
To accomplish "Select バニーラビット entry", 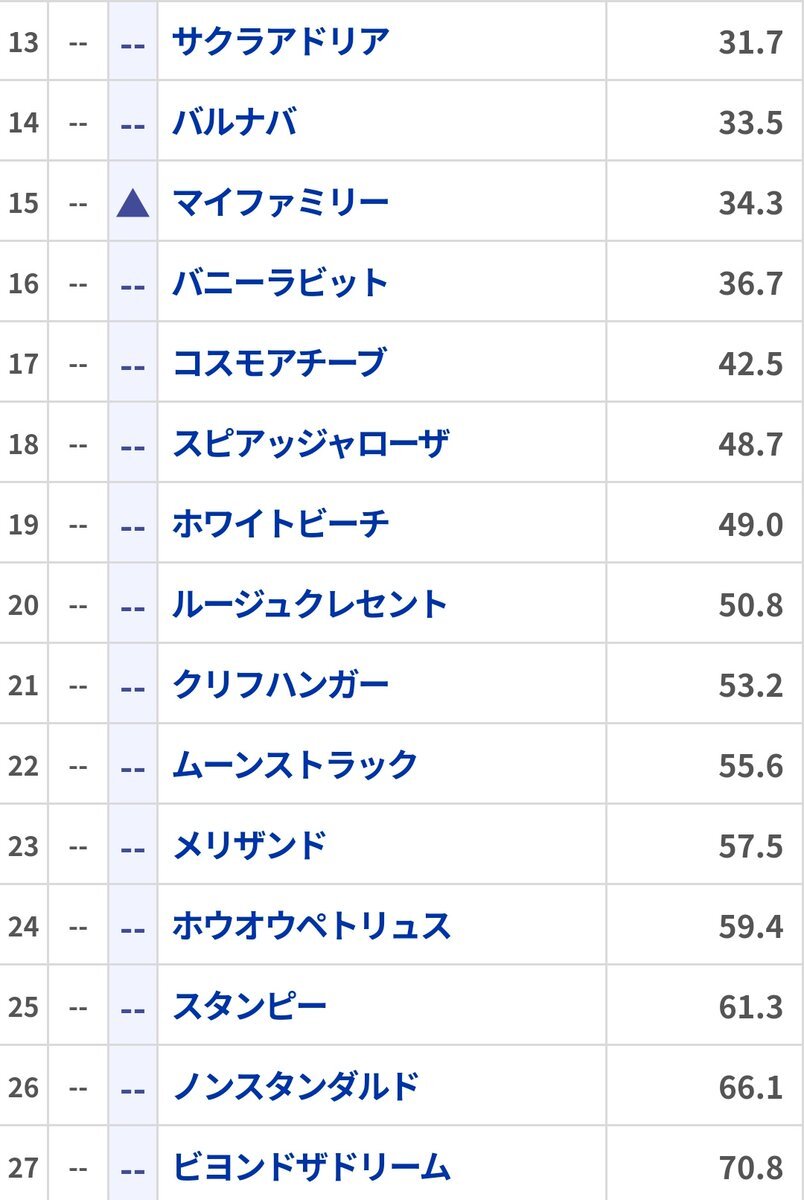I will pyautogui.click(x=281, y=283).
